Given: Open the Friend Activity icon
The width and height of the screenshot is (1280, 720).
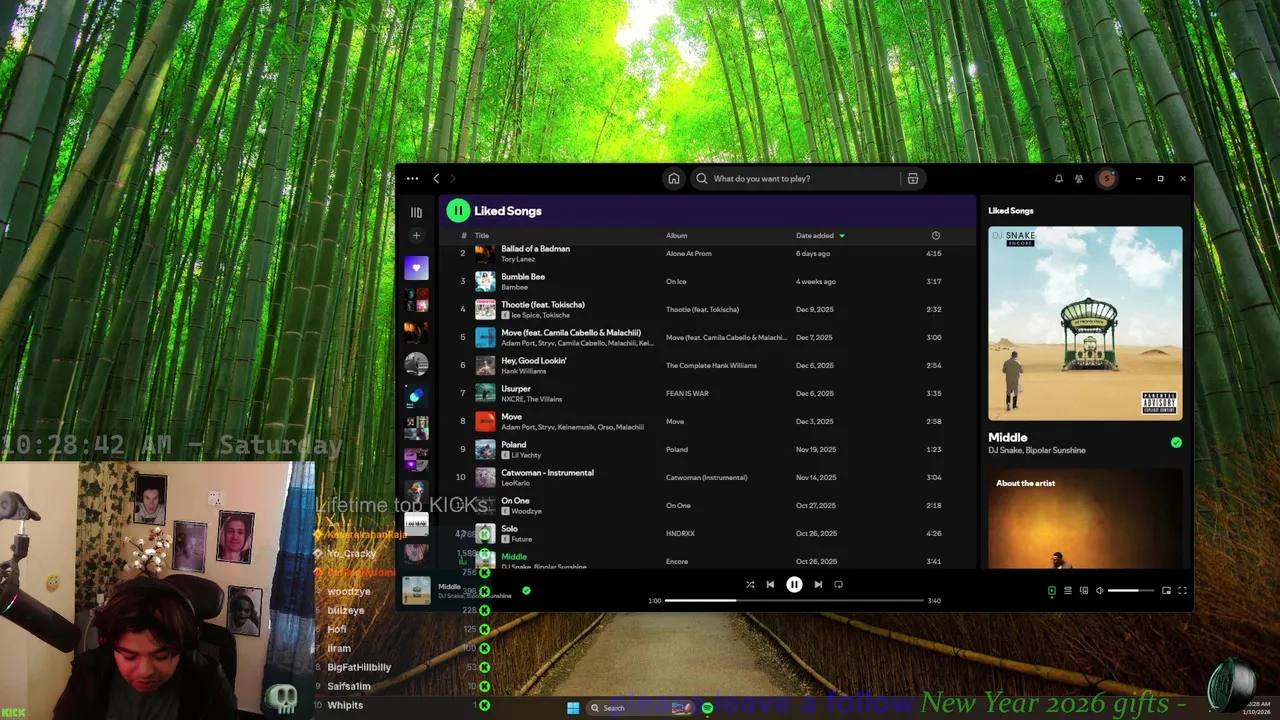Looking at the screenshot, I should 1079,178.
